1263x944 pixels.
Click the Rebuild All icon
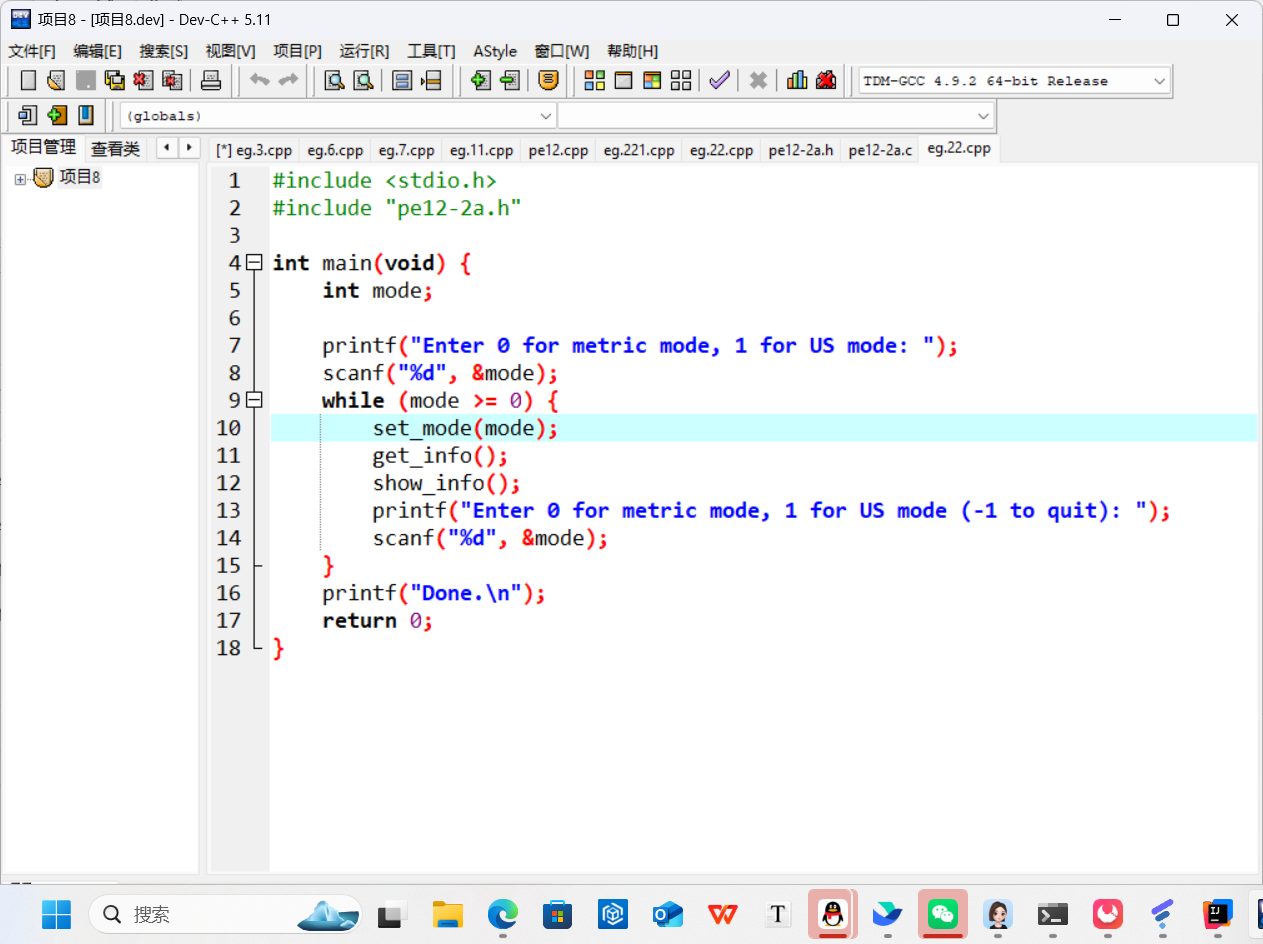tap(681, 81)
